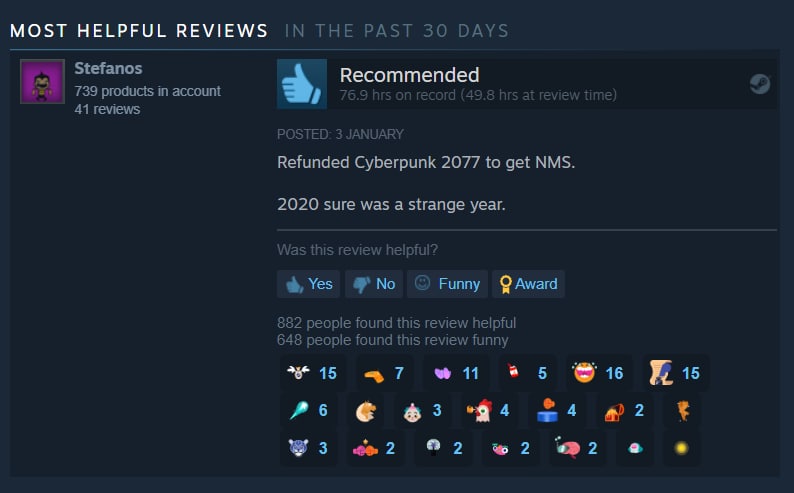Click the blue thumbs-up Recommended icon
The width and height of the screenshot is (794, 493).
pos(302,84)
